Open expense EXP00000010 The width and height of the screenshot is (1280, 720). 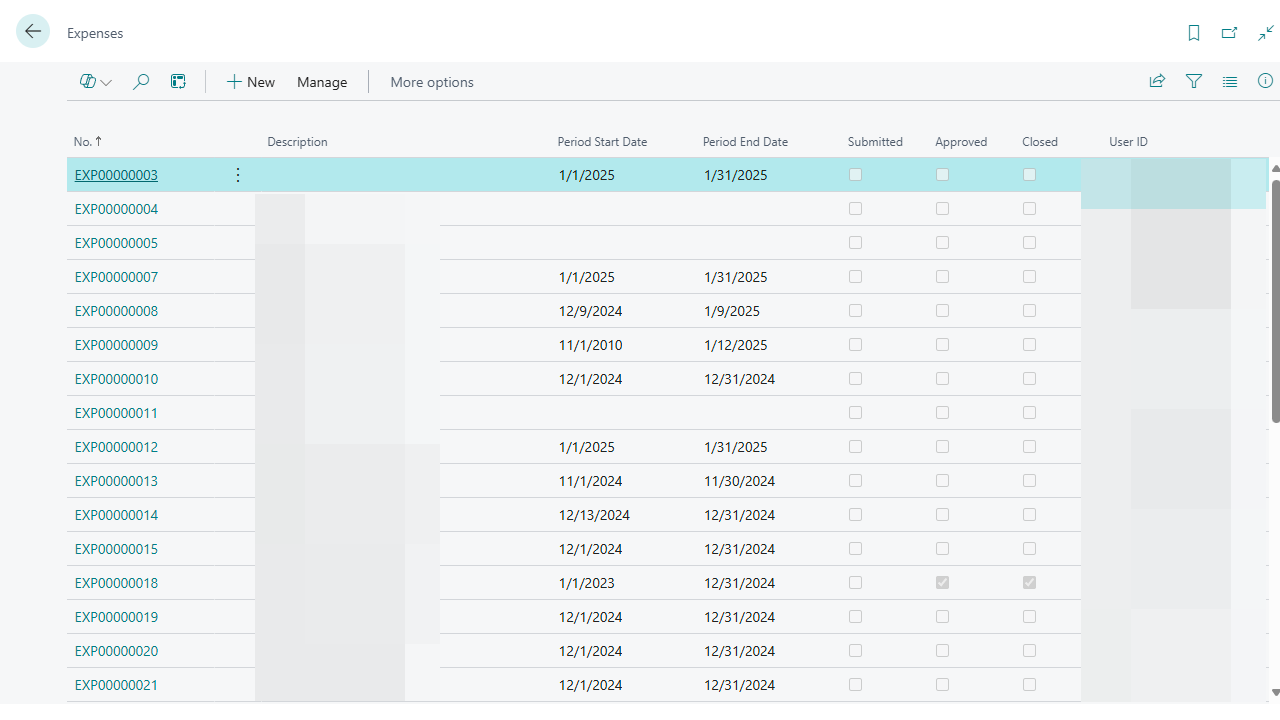116,379
